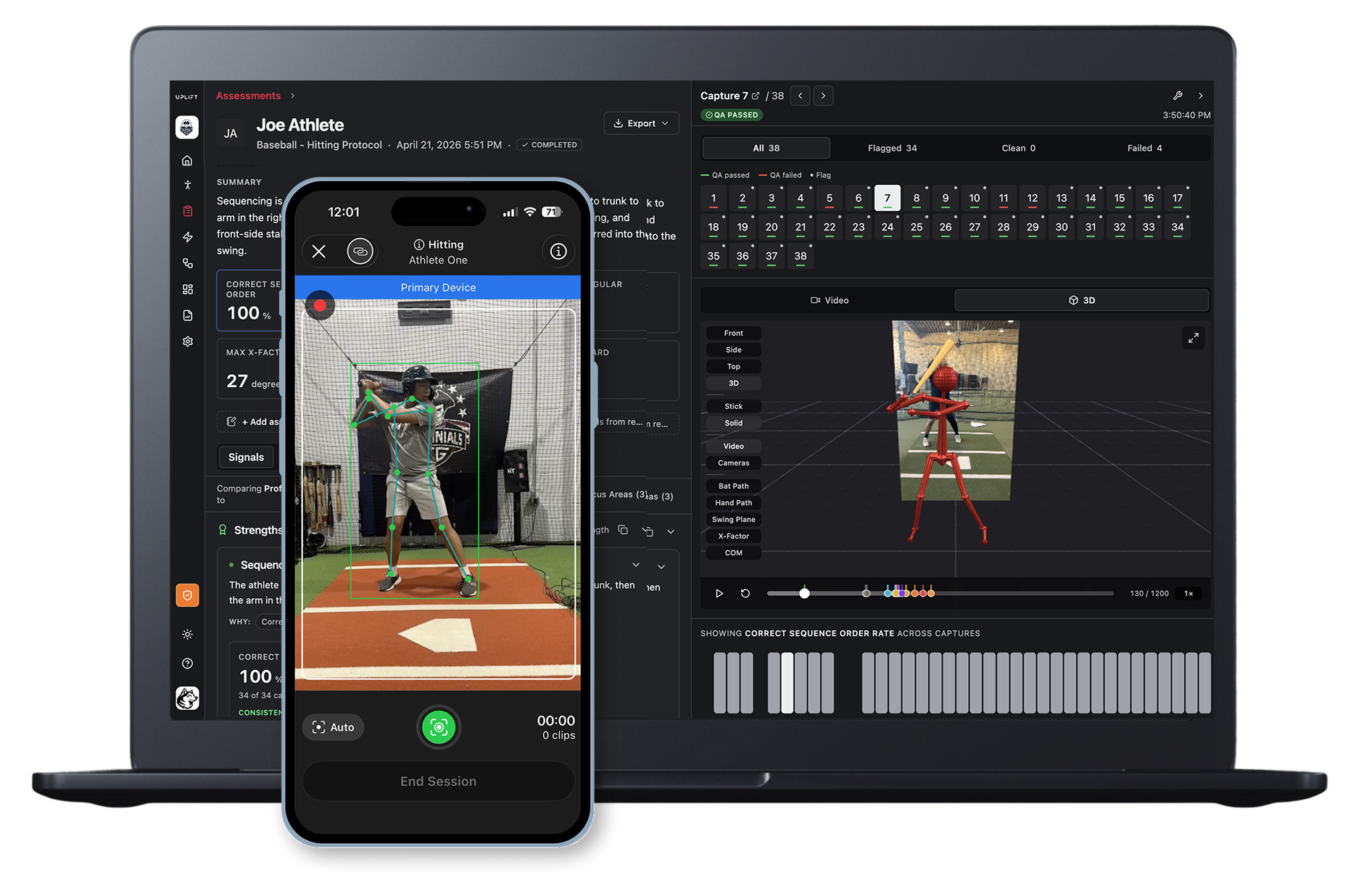Switch to the 3D view tab

coord(1082,300)
